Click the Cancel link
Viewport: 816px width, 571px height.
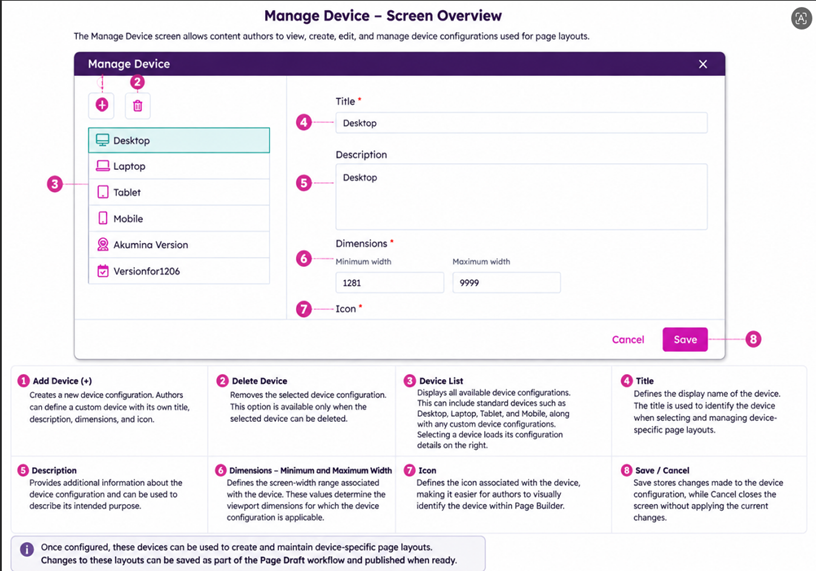point(628,339)
